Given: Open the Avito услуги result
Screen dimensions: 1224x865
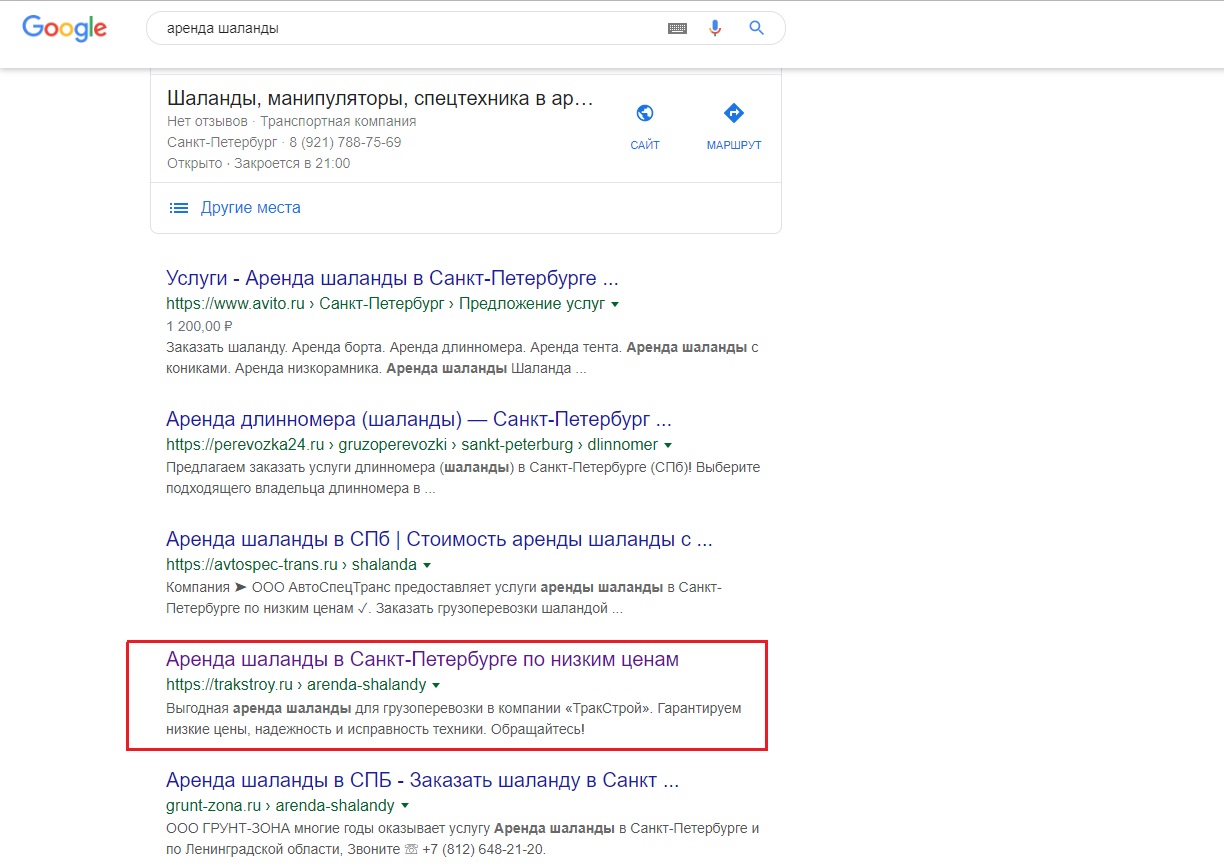Looking at the screenshot, I should 390,278.
